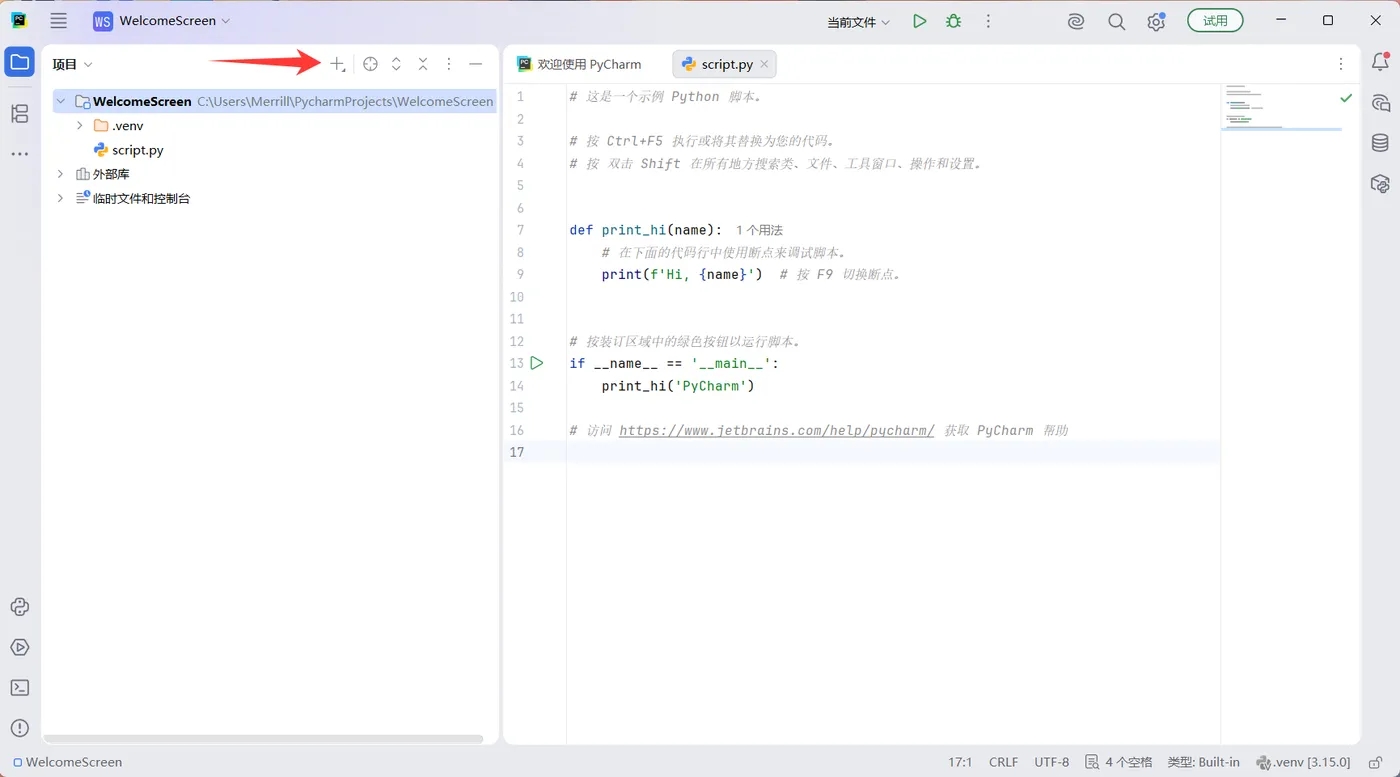This screenshot has height=777, width=1400.
Task: Select opened file with the crosshair icon
Action: 371,64
